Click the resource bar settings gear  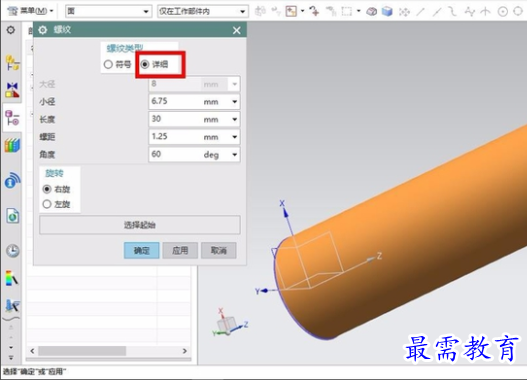[11, 30]
